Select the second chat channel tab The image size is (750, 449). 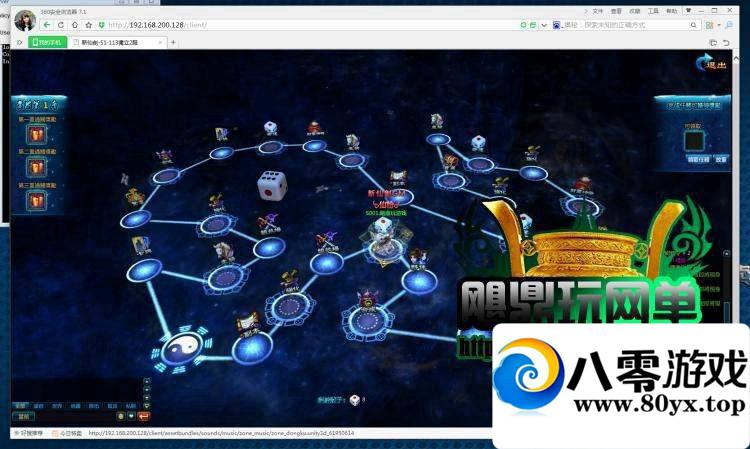pyautogui.click(x=38, y=406)
